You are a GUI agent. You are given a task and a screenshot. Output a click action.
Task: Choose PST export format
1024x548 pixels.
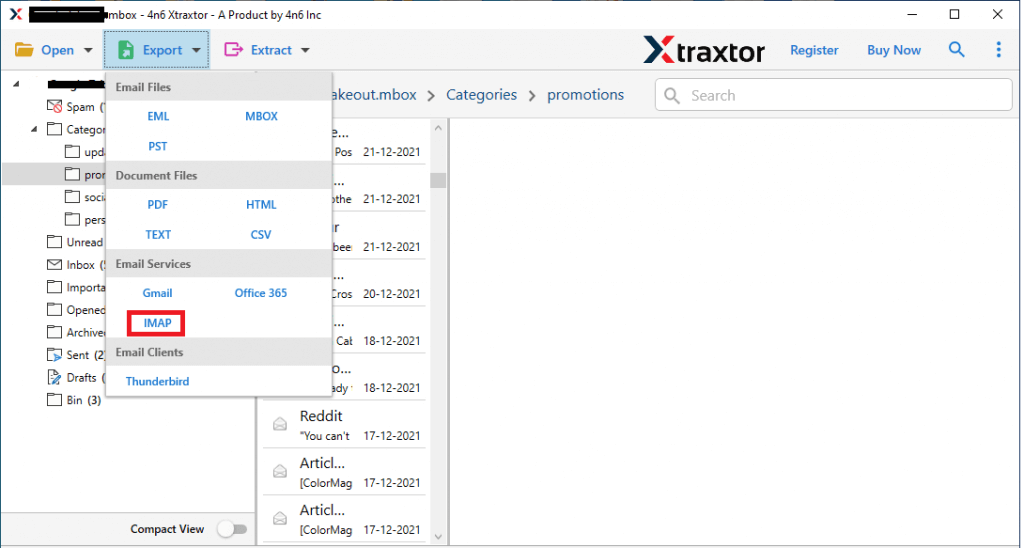pyautogui.click(x=157, y=146)
